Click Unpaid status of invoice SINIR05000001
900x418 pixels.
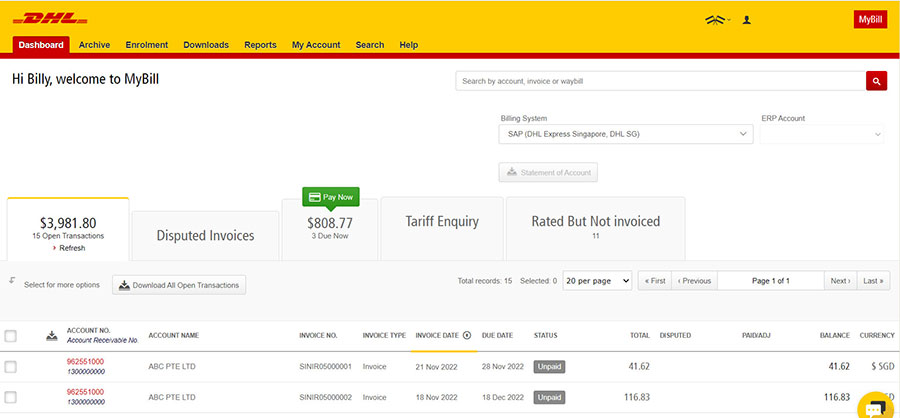[x=549, y=366]
